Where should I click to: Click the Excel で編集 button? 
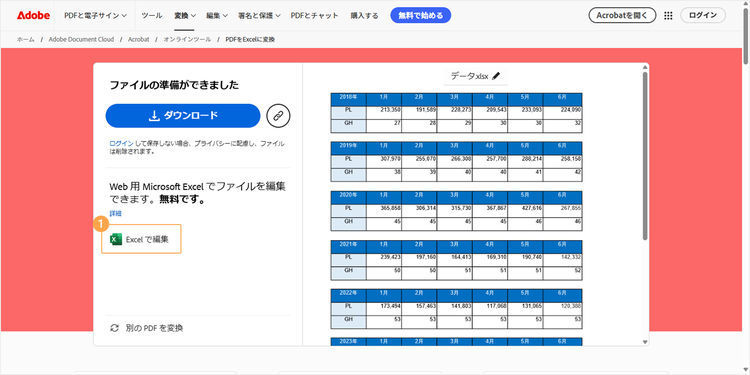(x=141, y=239)
